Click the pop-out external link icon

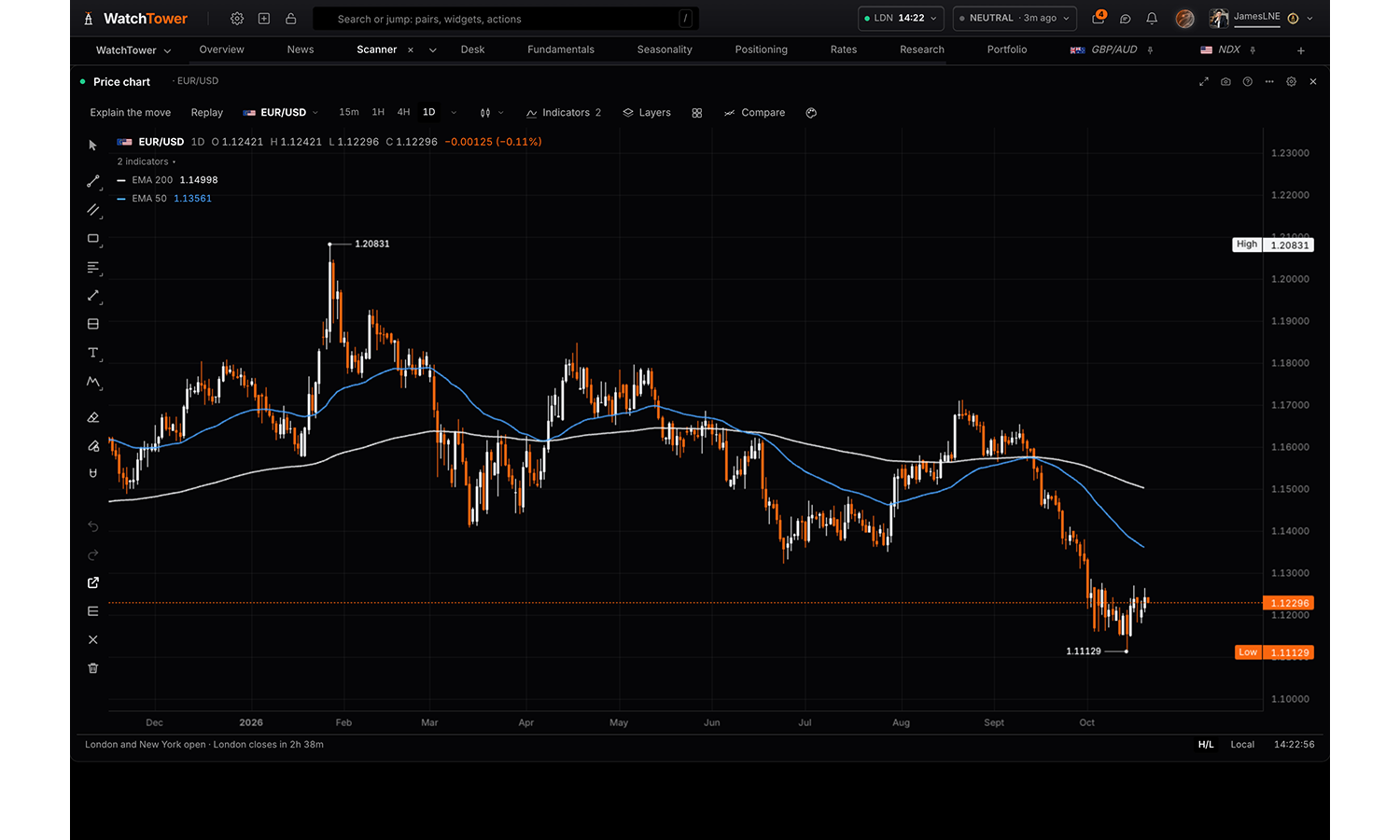(93, 582)
